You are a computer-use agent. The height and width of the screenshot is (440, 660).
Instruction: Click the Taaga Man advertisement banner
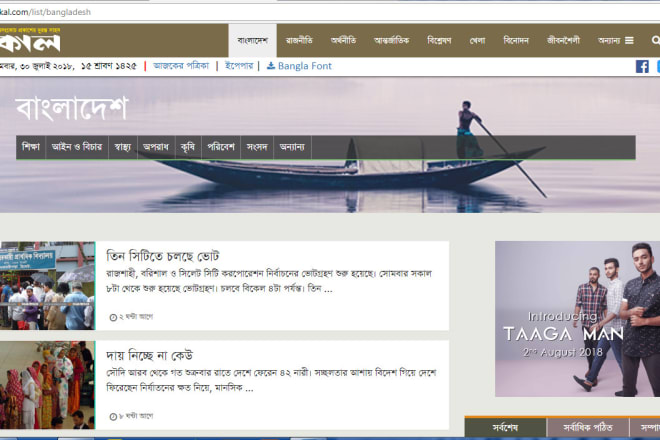pos(578,319)
